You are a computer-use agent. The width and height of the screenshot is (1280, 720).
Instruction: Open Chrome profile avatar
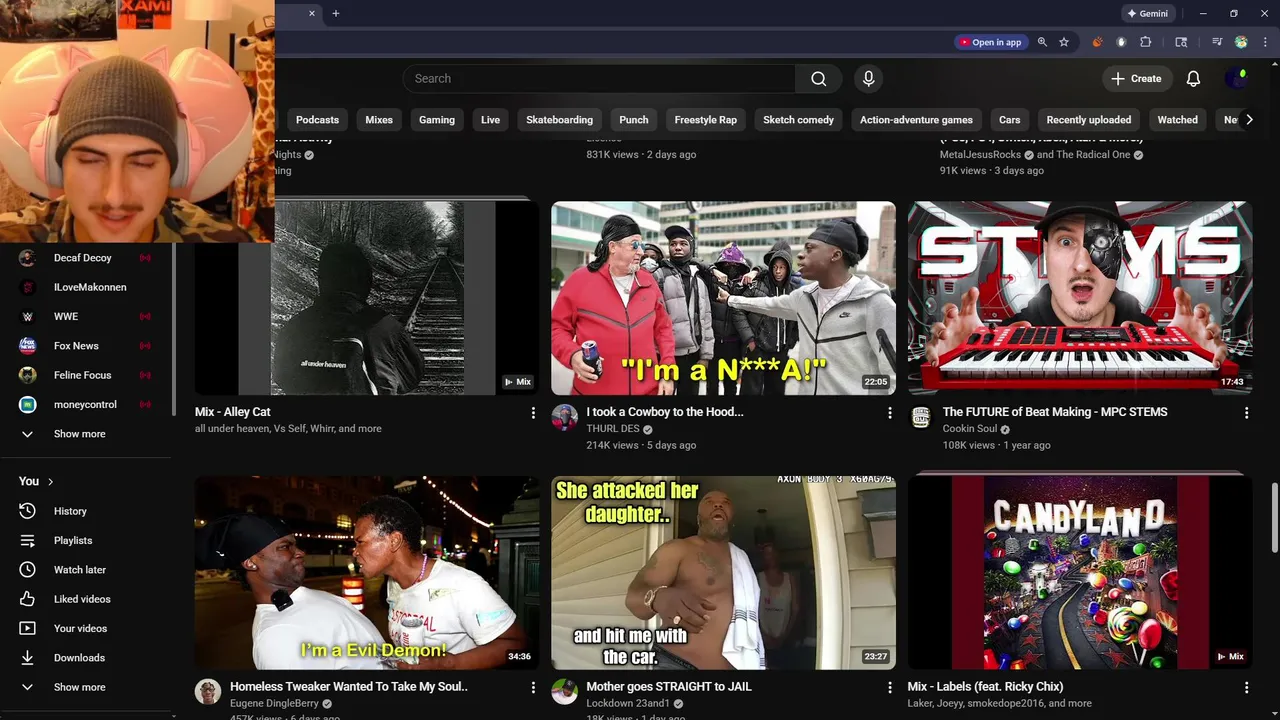tap(1241, 42)
